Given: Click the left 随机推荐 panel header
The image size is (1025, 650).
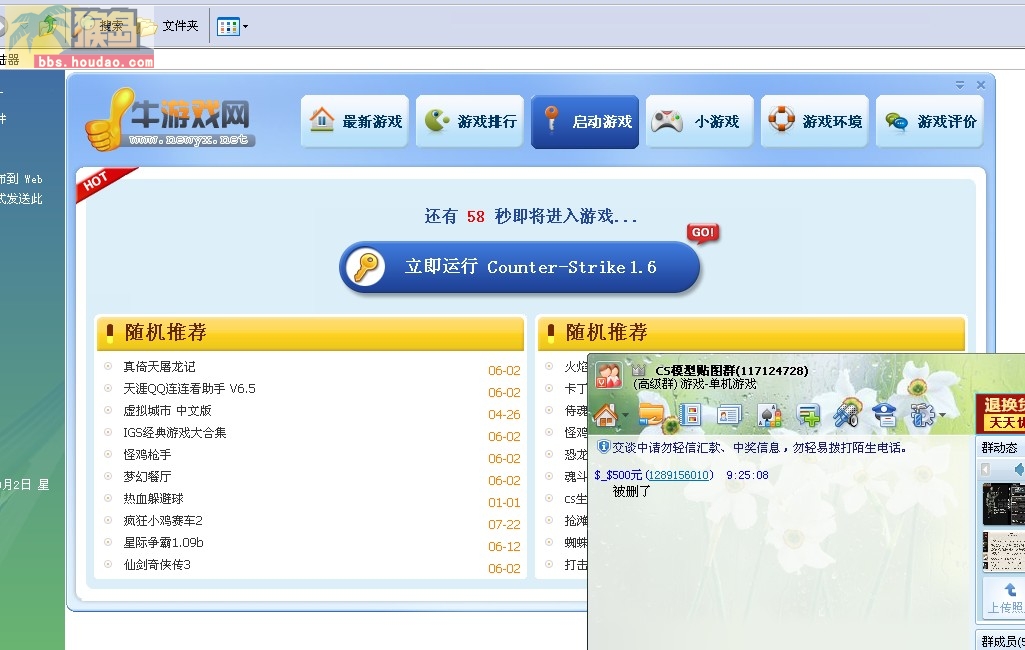Looking at the screenshot, I should click(311, 332).
